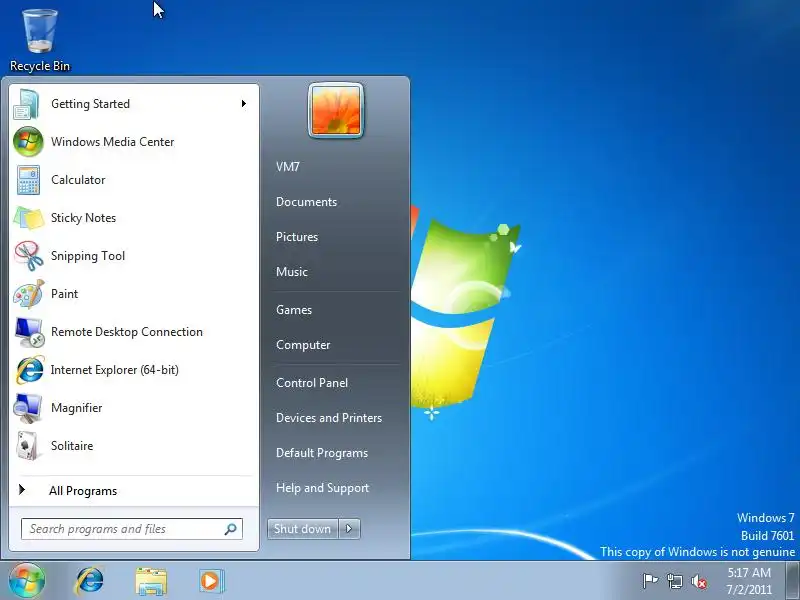Select the Solitaire label text
This screenshot has height=600, width=800.
pos(72,446)
